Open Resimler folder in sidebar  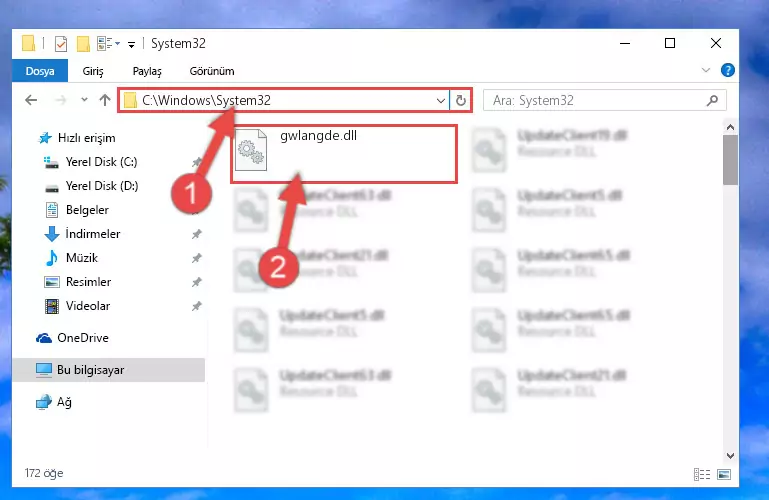pyautogui.click(x=77, y=282)
